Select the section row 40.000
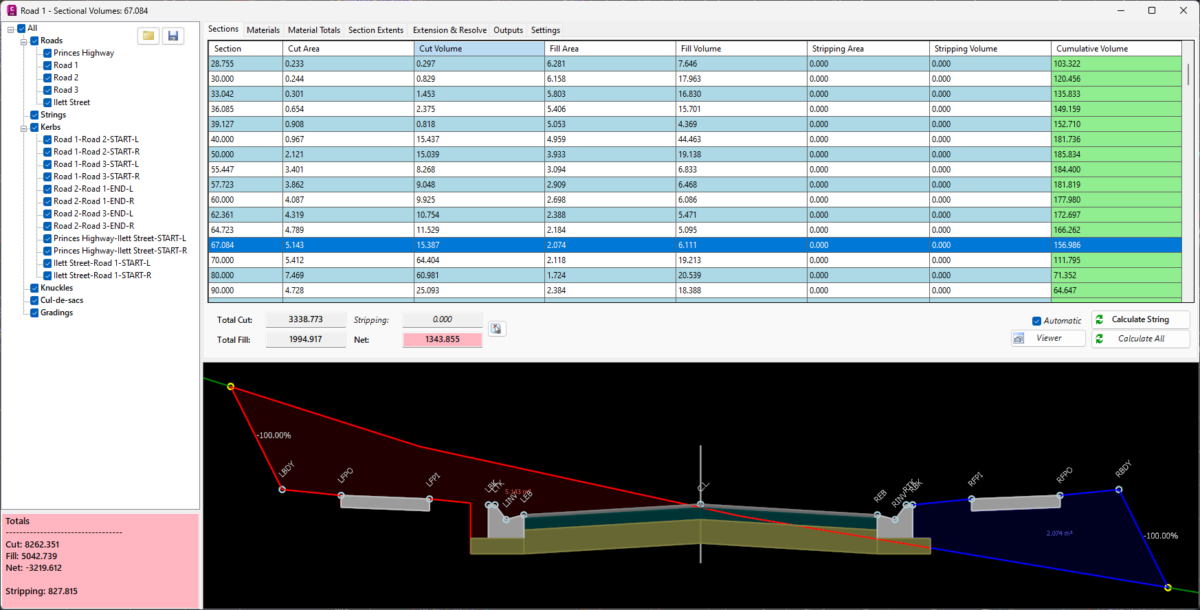This screenshot has width=1200, height=610. 695,139
